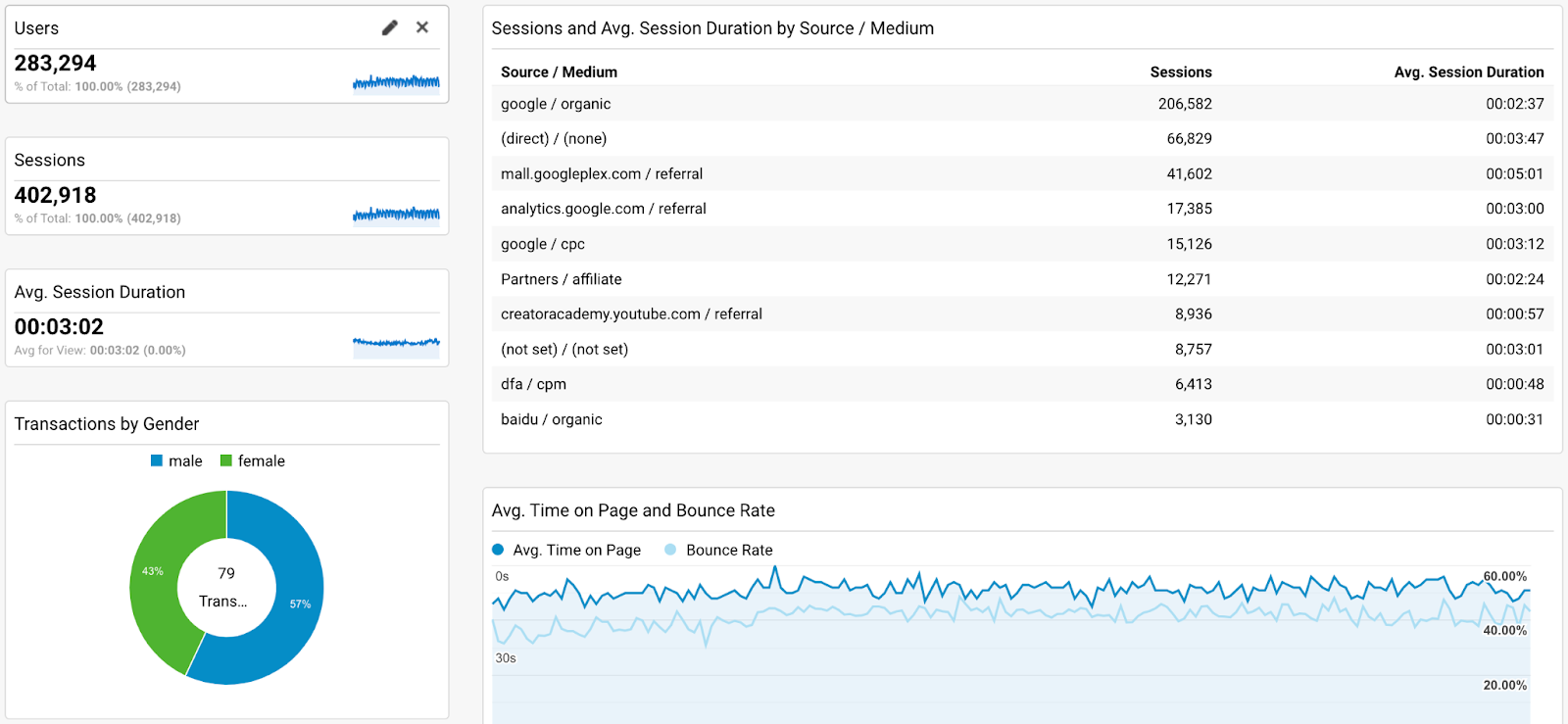
Task: Click the Avg. Time on Page legend dot
Action: click(x=498, y=550)
